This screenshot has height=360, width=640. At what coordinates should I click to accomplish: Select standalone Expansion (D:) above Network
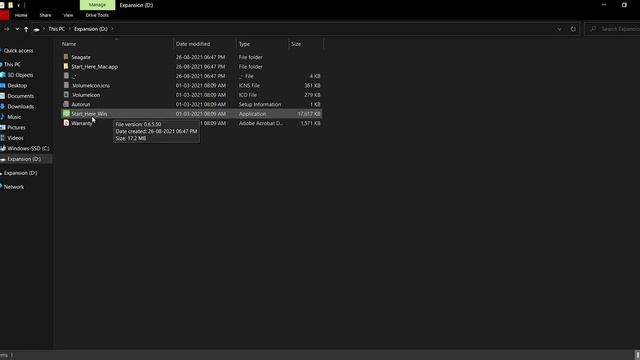coord(20,173)
